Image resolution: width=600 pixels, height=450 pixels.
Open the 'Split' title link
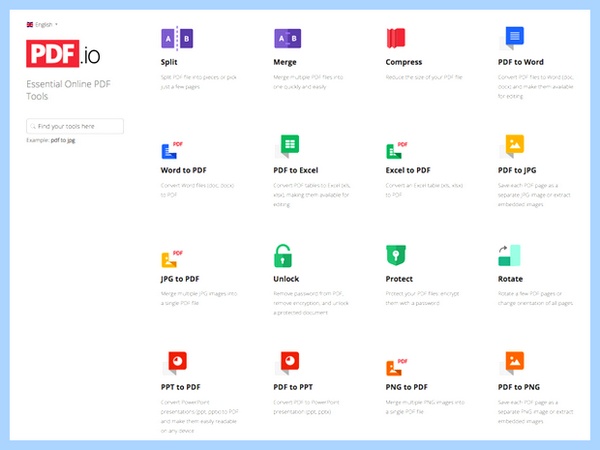(x=169, y=62)
